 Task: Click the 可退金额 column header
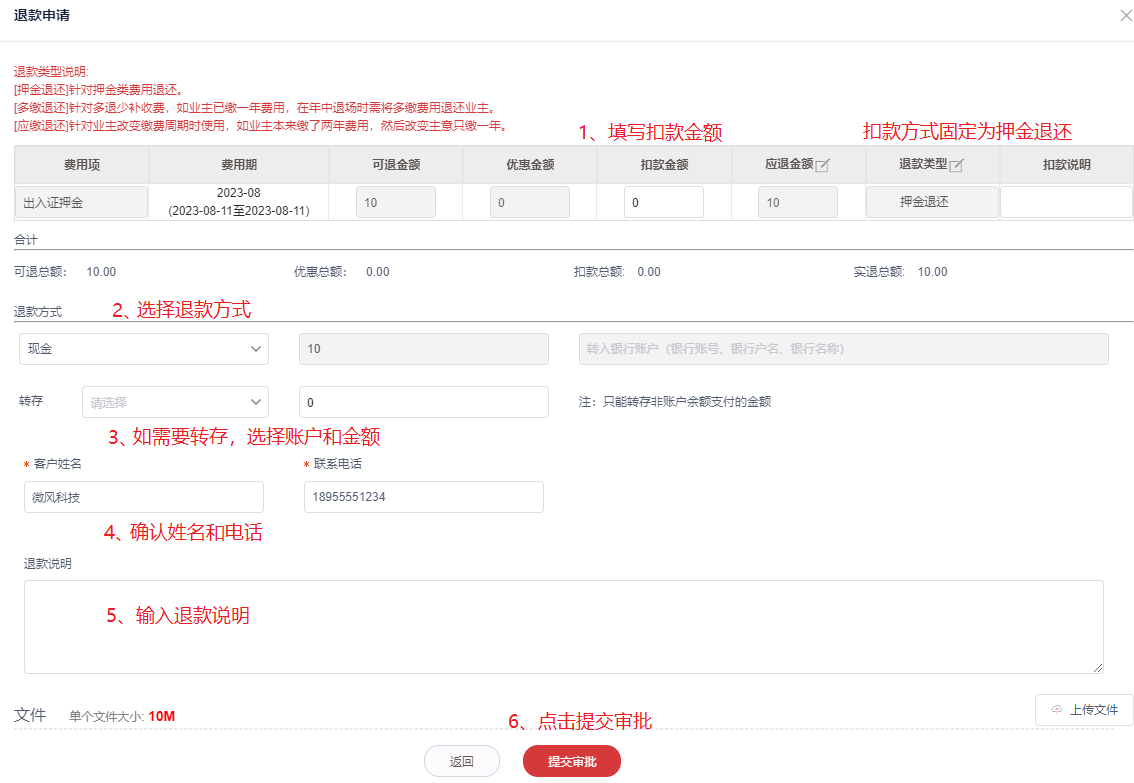[x=396, y=165]
